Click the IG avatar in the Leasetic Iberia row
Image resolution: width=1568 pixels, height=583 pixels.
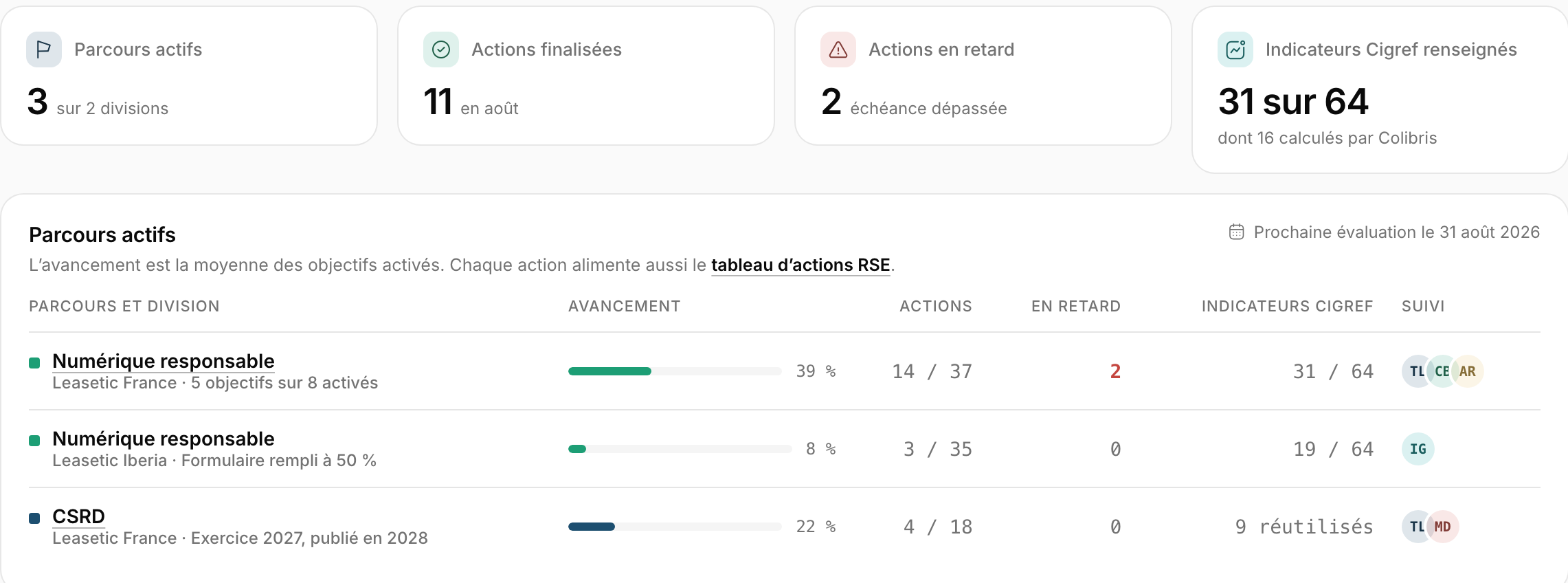coord(1418,449)
